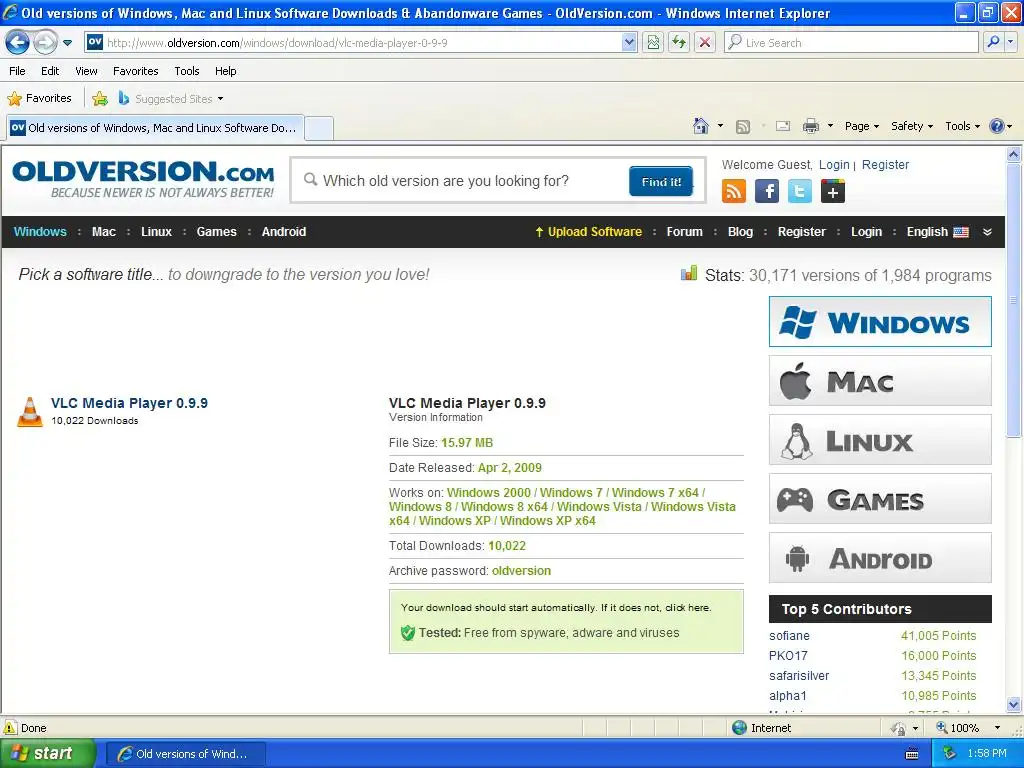Expand the Page command menu
The width and height of the screenshot is (1024, 768).
862,126
